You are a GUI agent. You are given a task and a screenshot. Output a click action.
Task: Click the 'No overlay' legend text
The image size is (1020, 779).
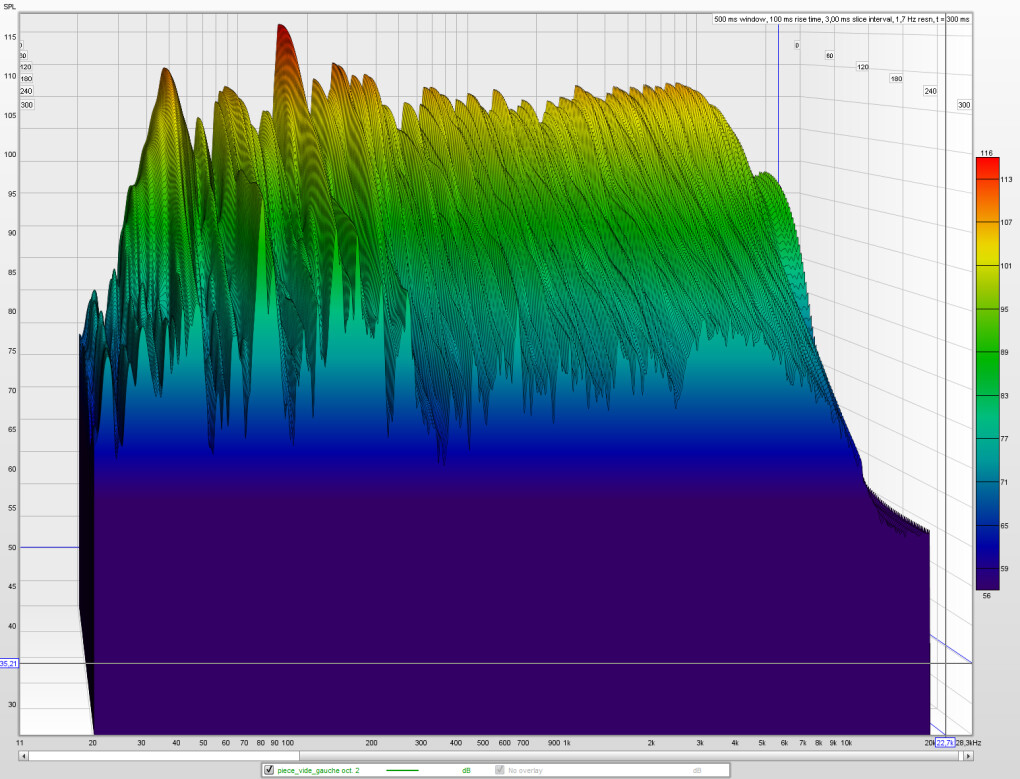[x=525, y=770]
